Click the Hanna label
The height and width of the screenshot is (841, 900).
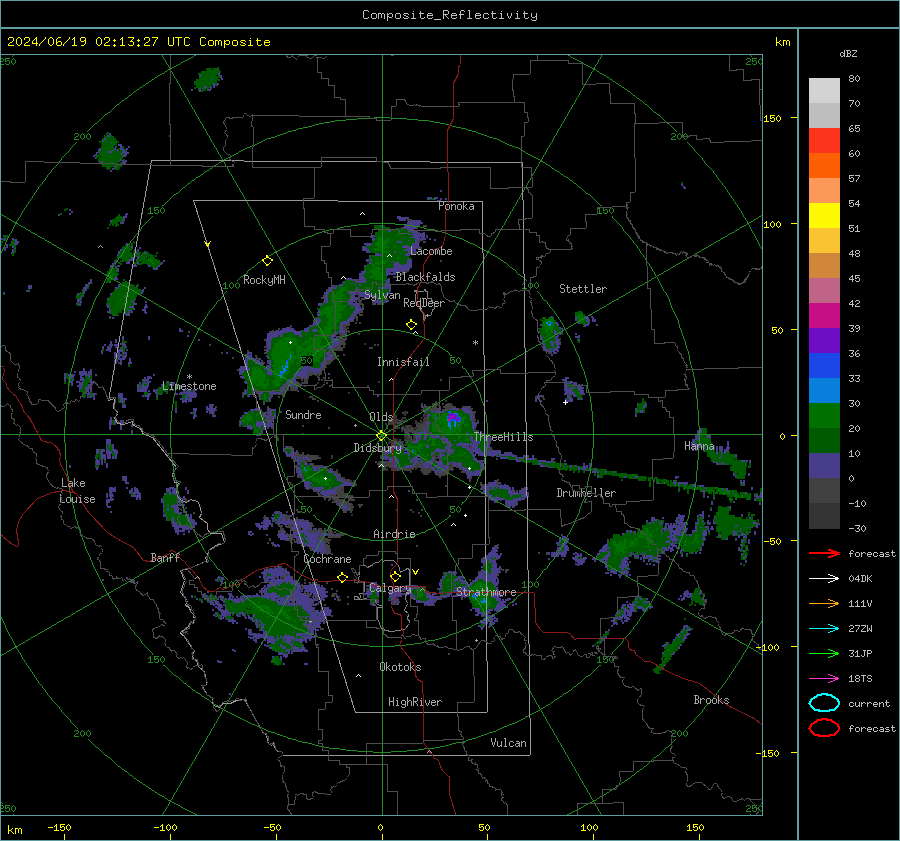point(699,446)
